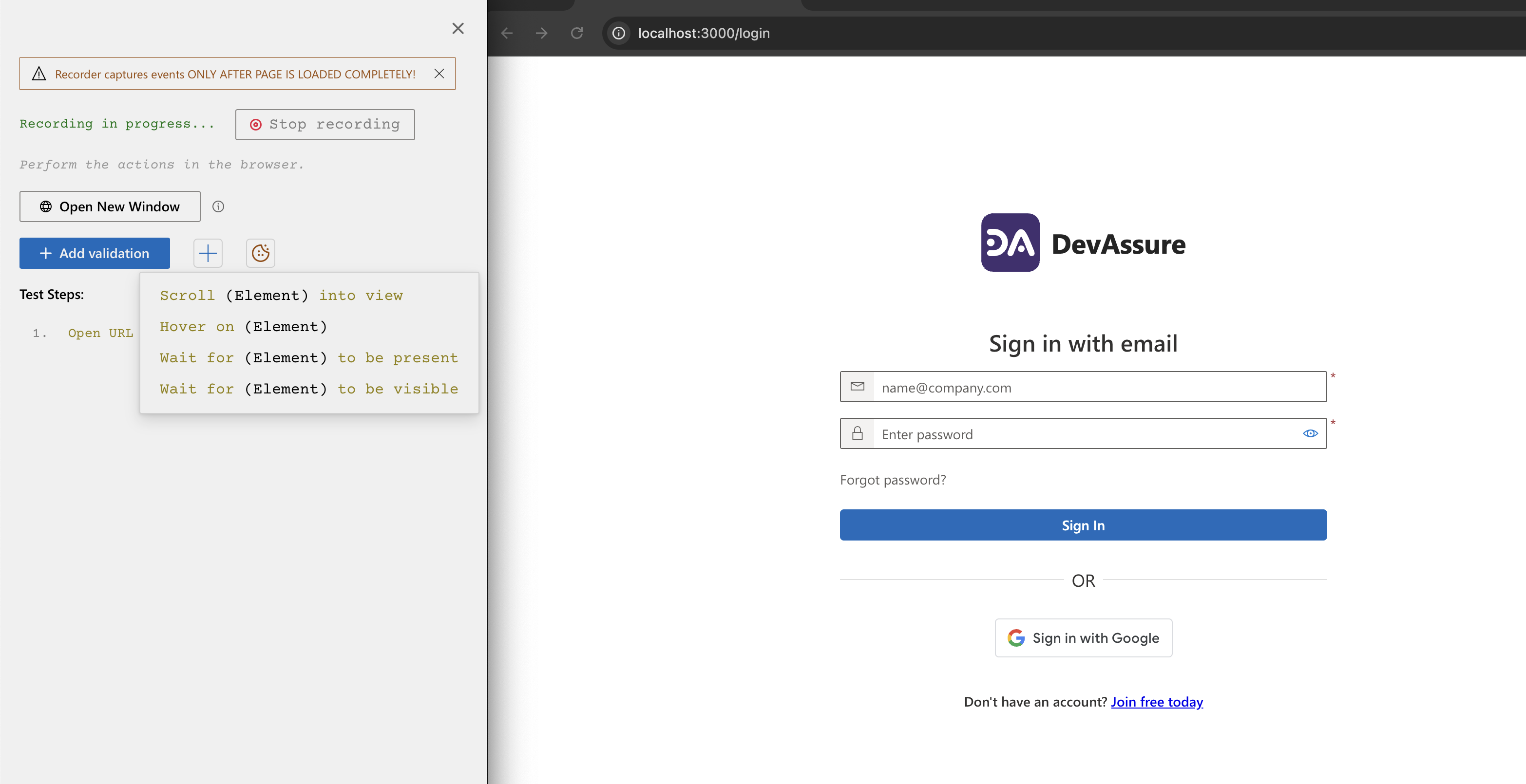The image size is (1526, 784).
Task: Click the plus add-step icon button
Action: click(x=208, y=253)
